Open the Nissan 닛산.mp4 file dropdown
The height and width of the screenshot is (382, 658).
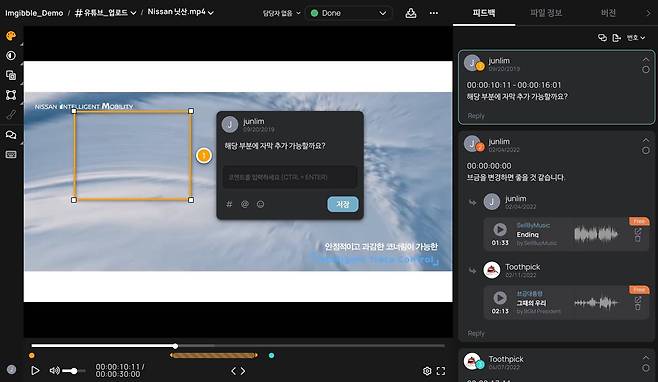(180, 12)
